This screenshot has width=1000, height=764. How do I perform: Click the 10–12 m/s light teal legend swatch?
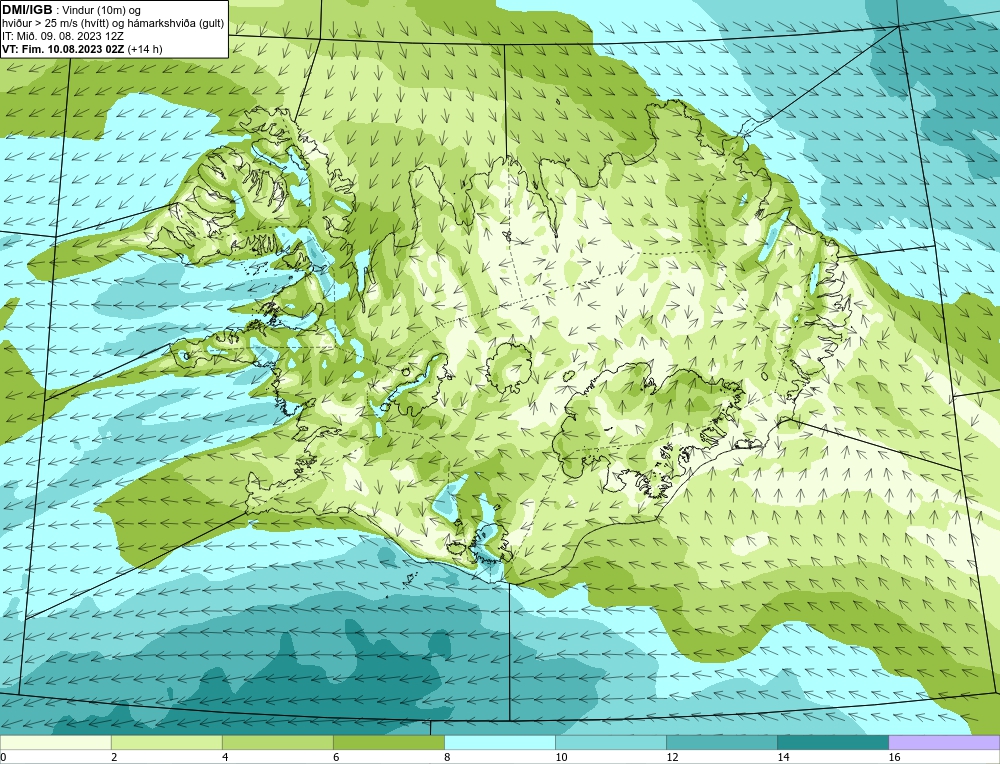tap(610, 742)
